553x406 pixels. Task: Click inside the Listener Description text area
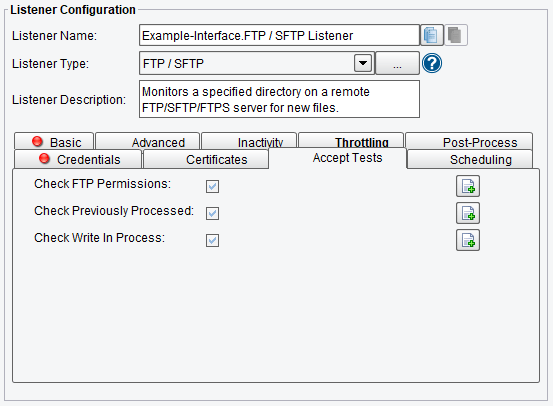(279, 99)
